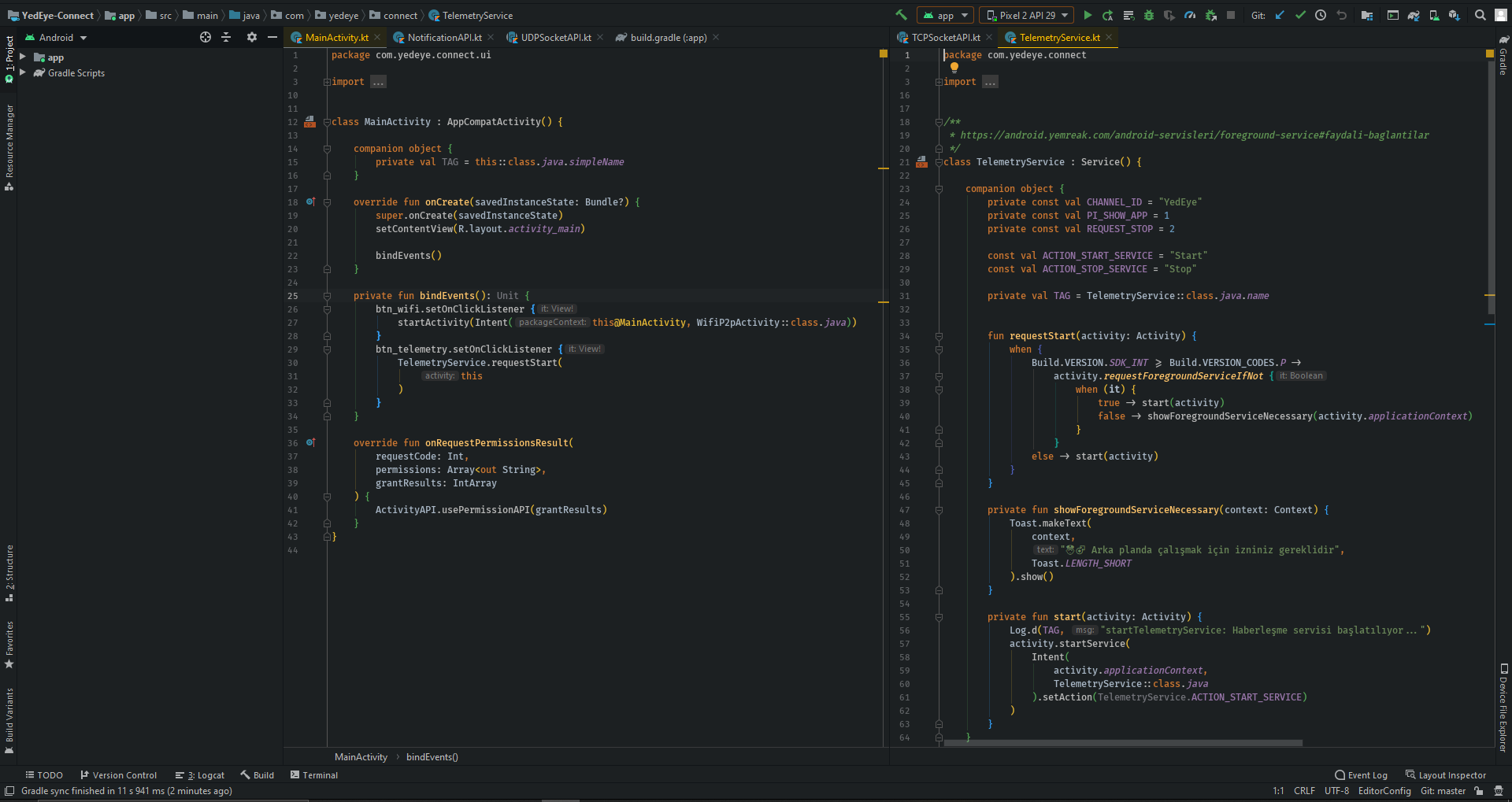Toggle the Gradle side panel
This screenshot has height=802, width=1512.
[1503, 55]
